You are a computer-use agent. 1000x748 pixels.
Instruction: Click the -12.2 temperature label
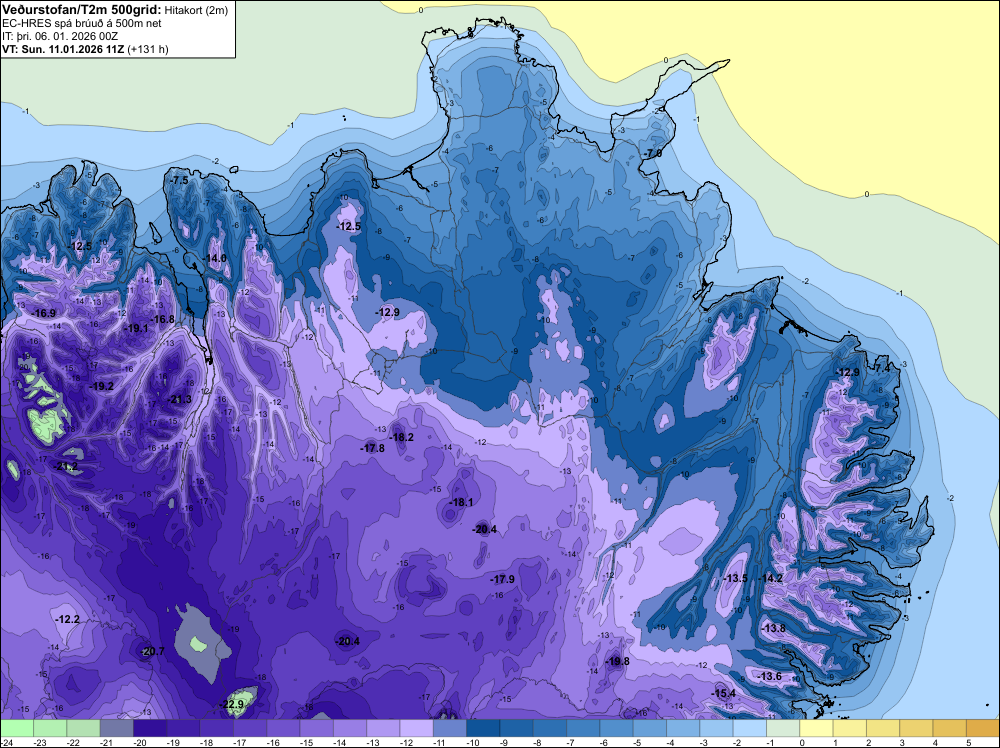pos(67,619)
